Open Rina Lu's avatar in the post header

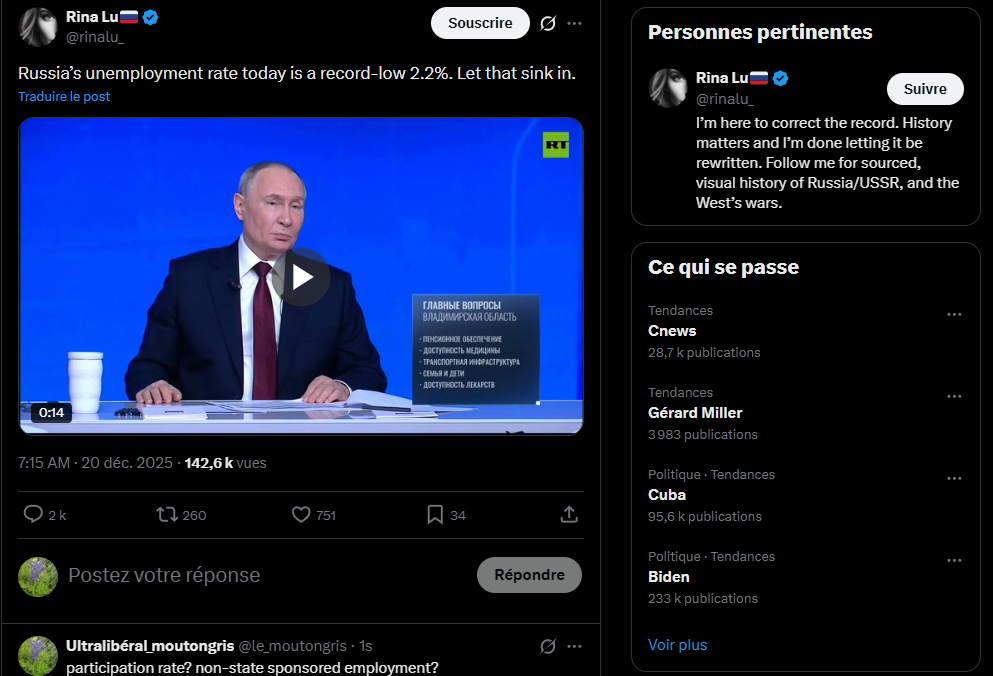(38, 27)
